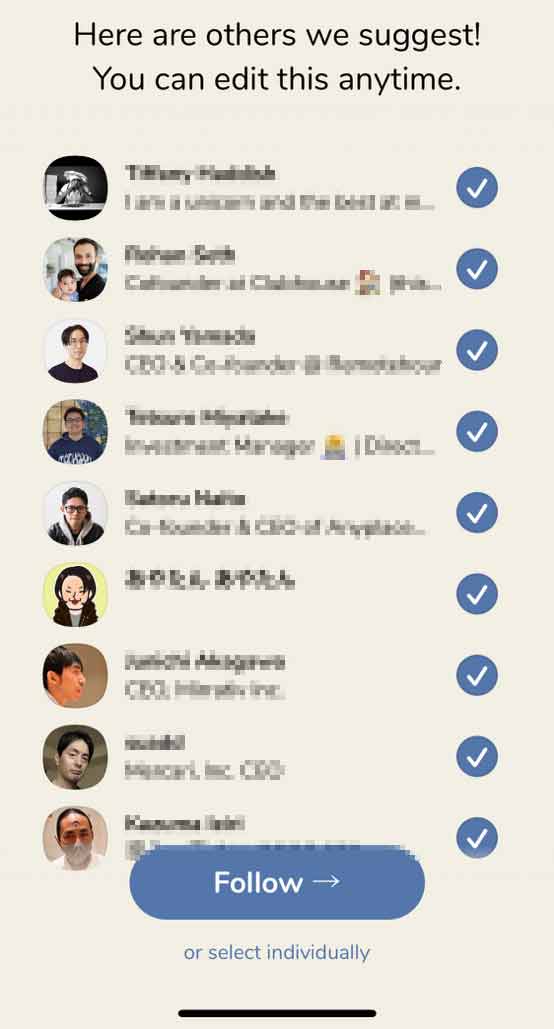554x1029 pixels.
Task: Uncheck the last visible row's checkmark
Action: coord(477,837)
